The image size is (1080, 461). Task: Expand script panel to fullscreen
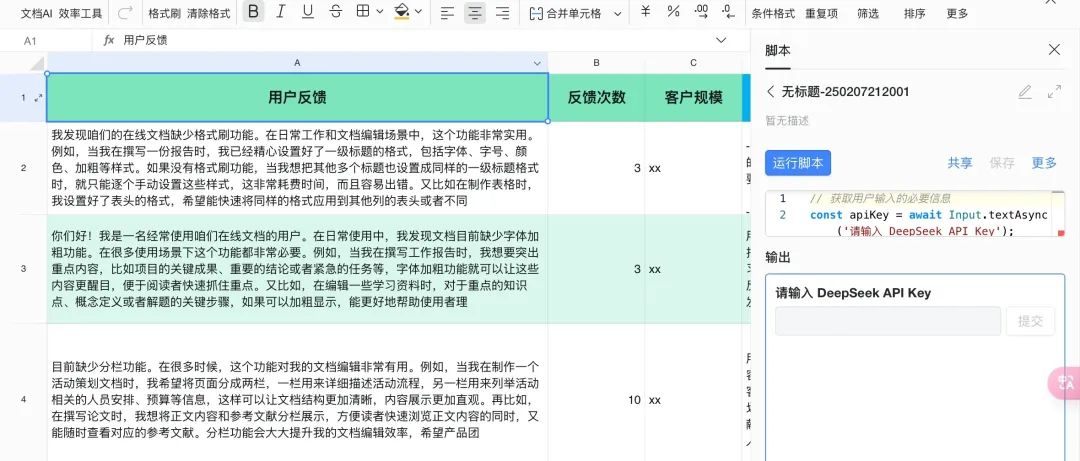coord(1054,92)
